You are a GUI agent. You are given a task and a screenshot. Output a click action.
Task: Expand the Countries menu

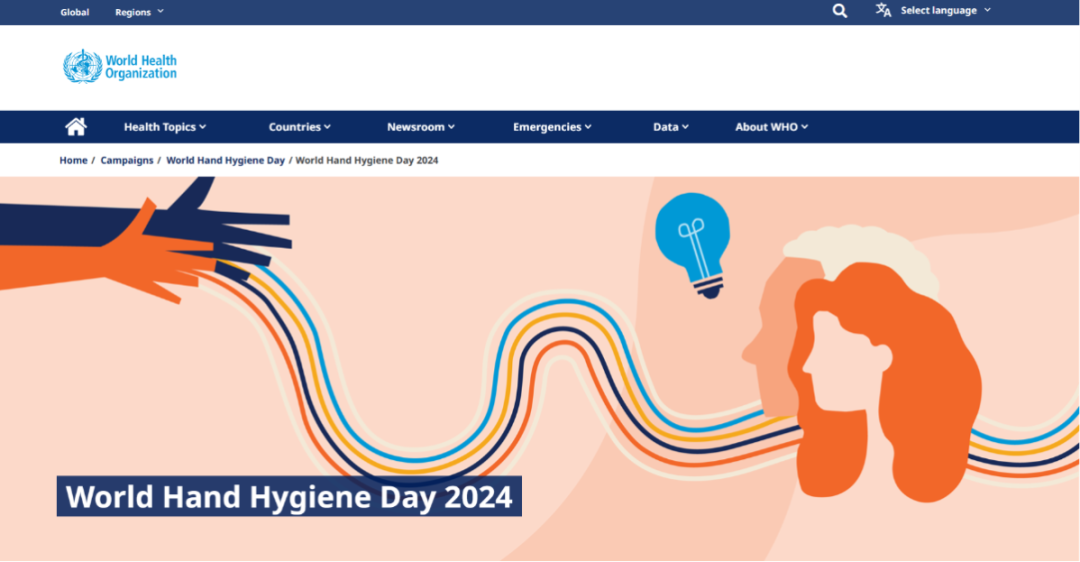(x=300, y=127)
